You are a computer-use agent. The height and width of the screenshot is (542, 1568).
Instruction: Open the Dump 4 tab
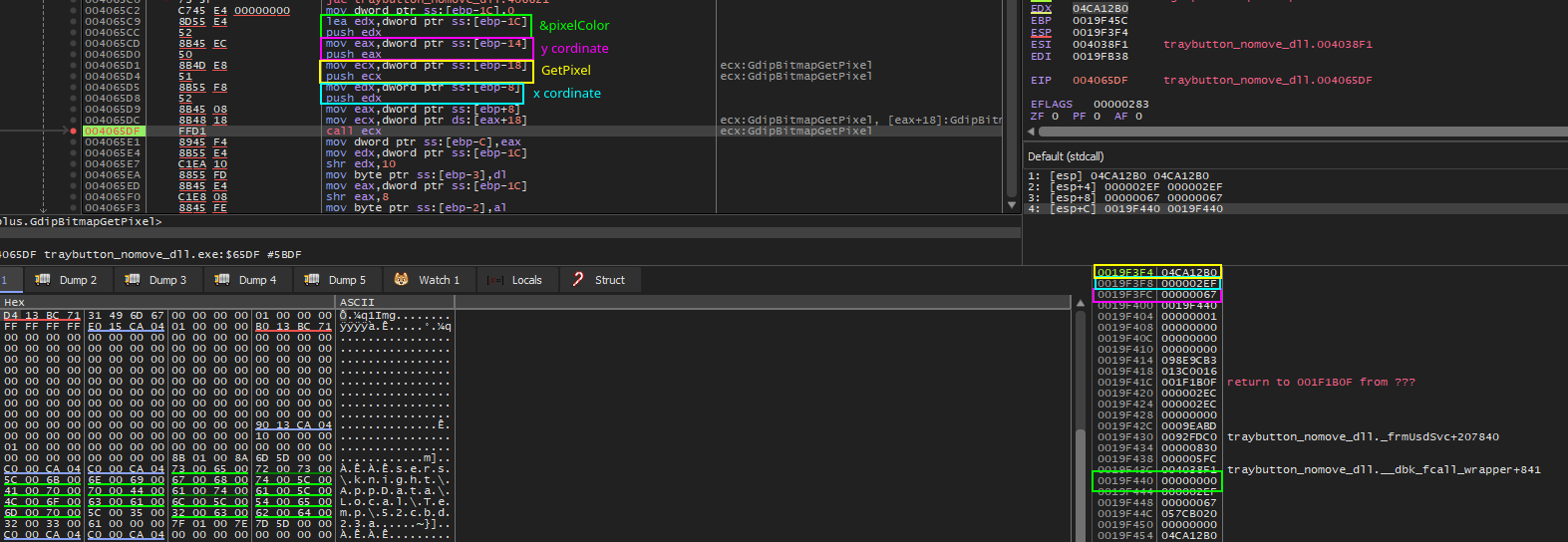point(246,280)
